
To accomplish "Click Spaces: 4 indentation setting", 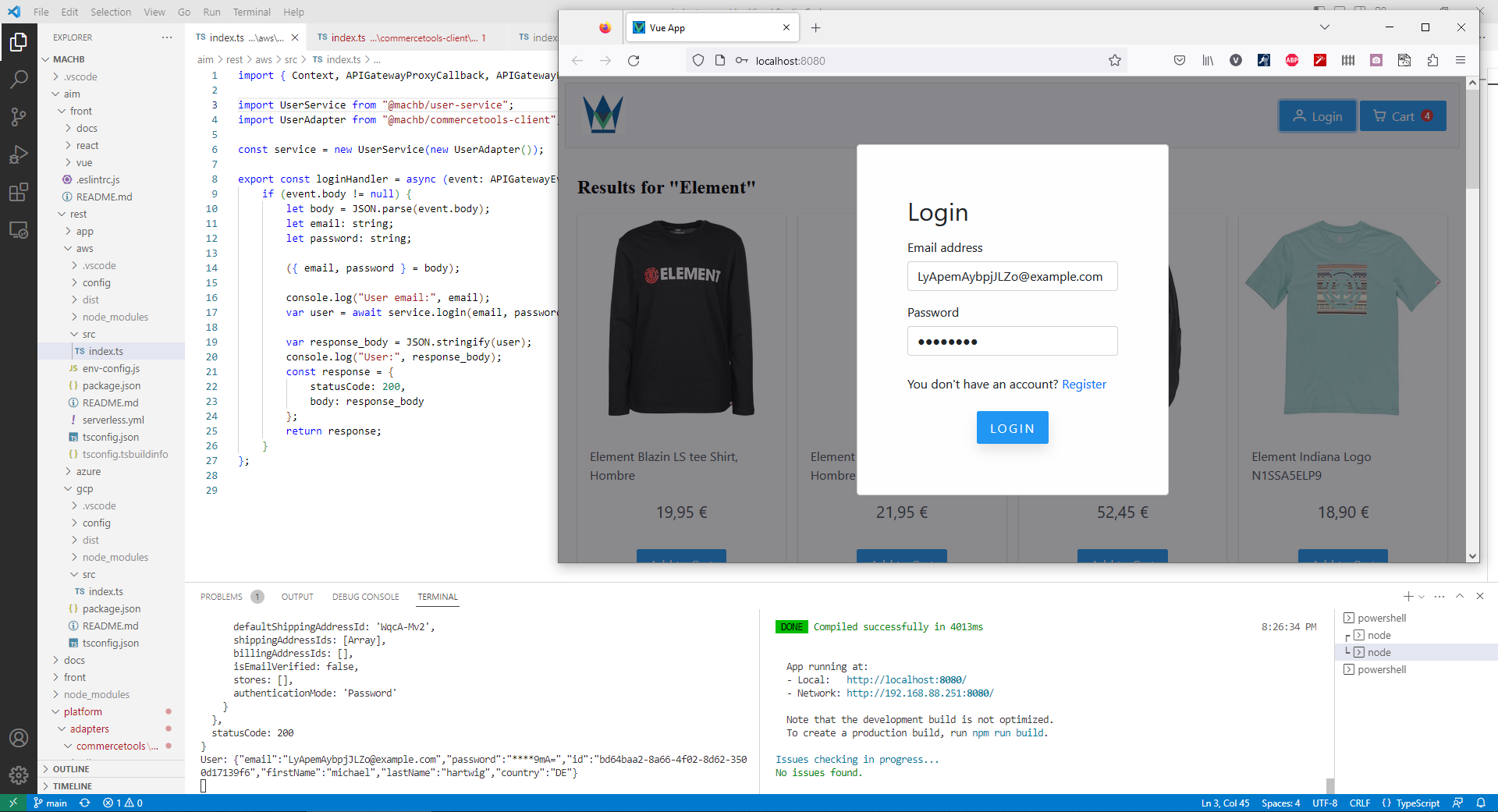I will [1280, 803].
